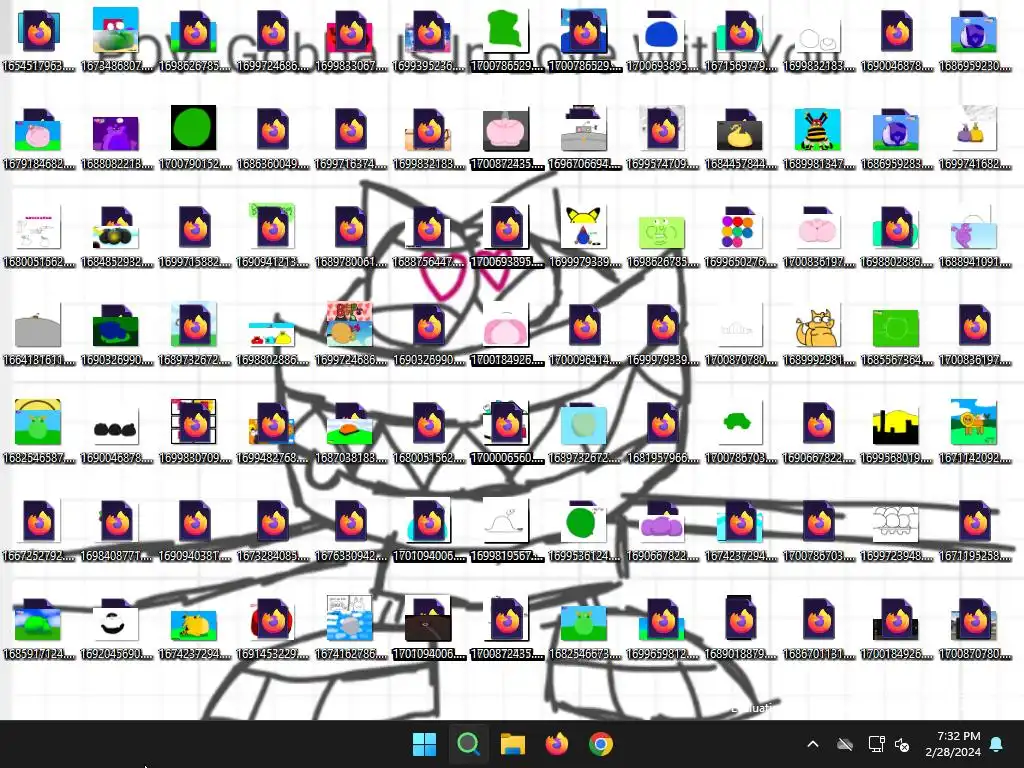The height and width of the screenshot is (768, 1024).
Task: Select the file 1674162786 comic thumbnail
Action: [x=350, y=618]
